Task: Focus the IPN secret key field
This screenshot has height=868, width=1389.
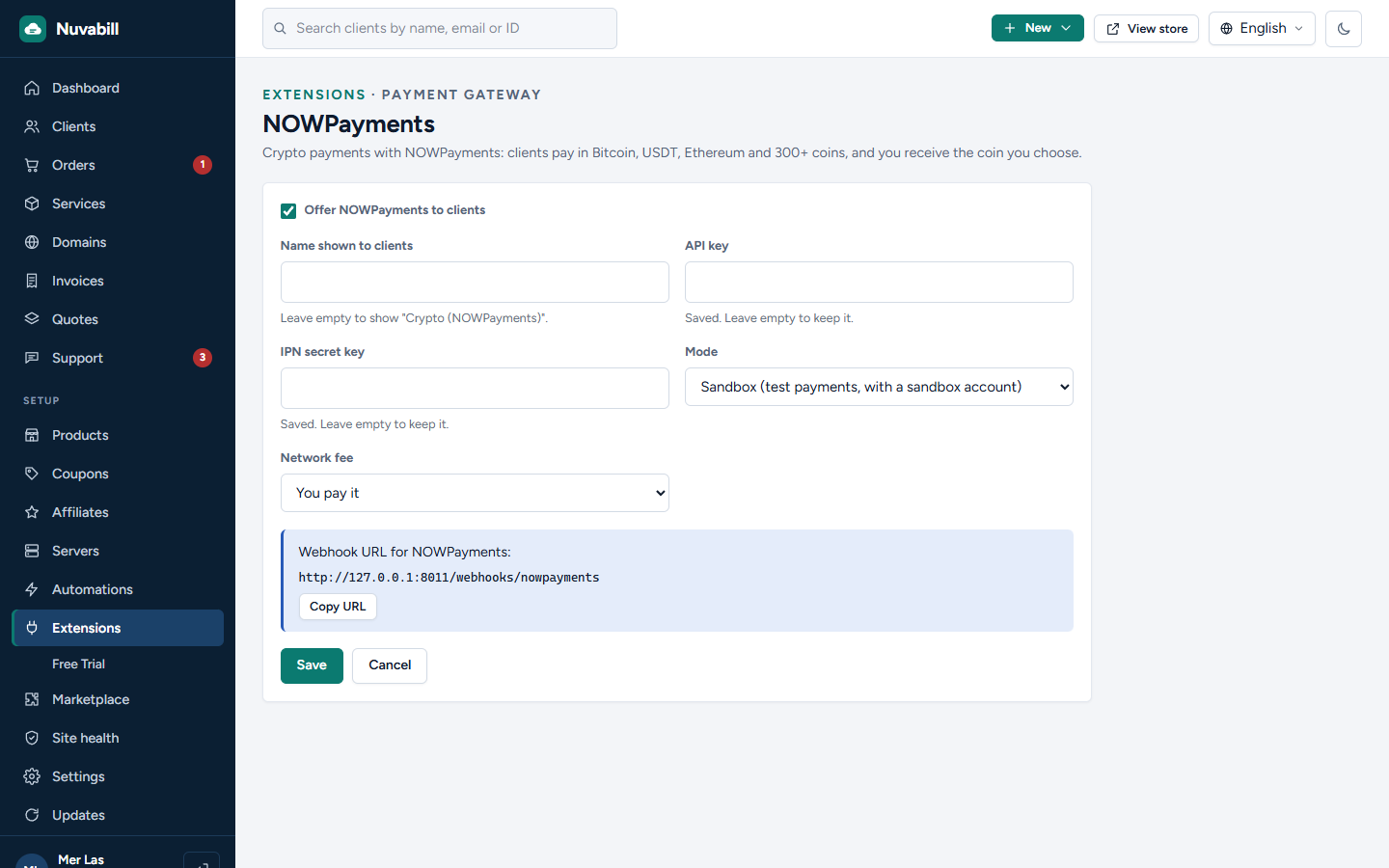Action: coord(475,388)
